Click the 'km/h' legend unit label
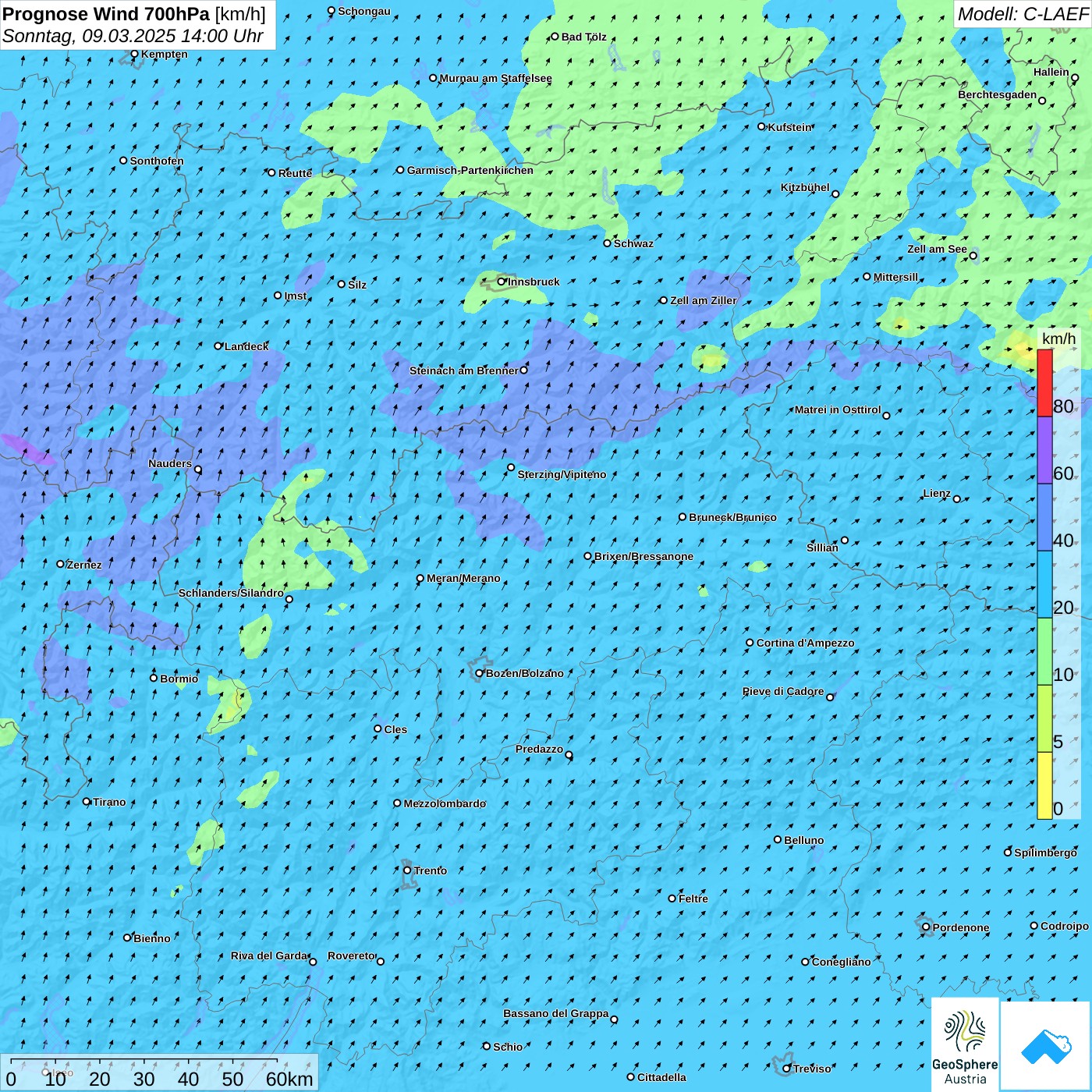Viewport: 1092px width, 1092px height. [1058, 339]
